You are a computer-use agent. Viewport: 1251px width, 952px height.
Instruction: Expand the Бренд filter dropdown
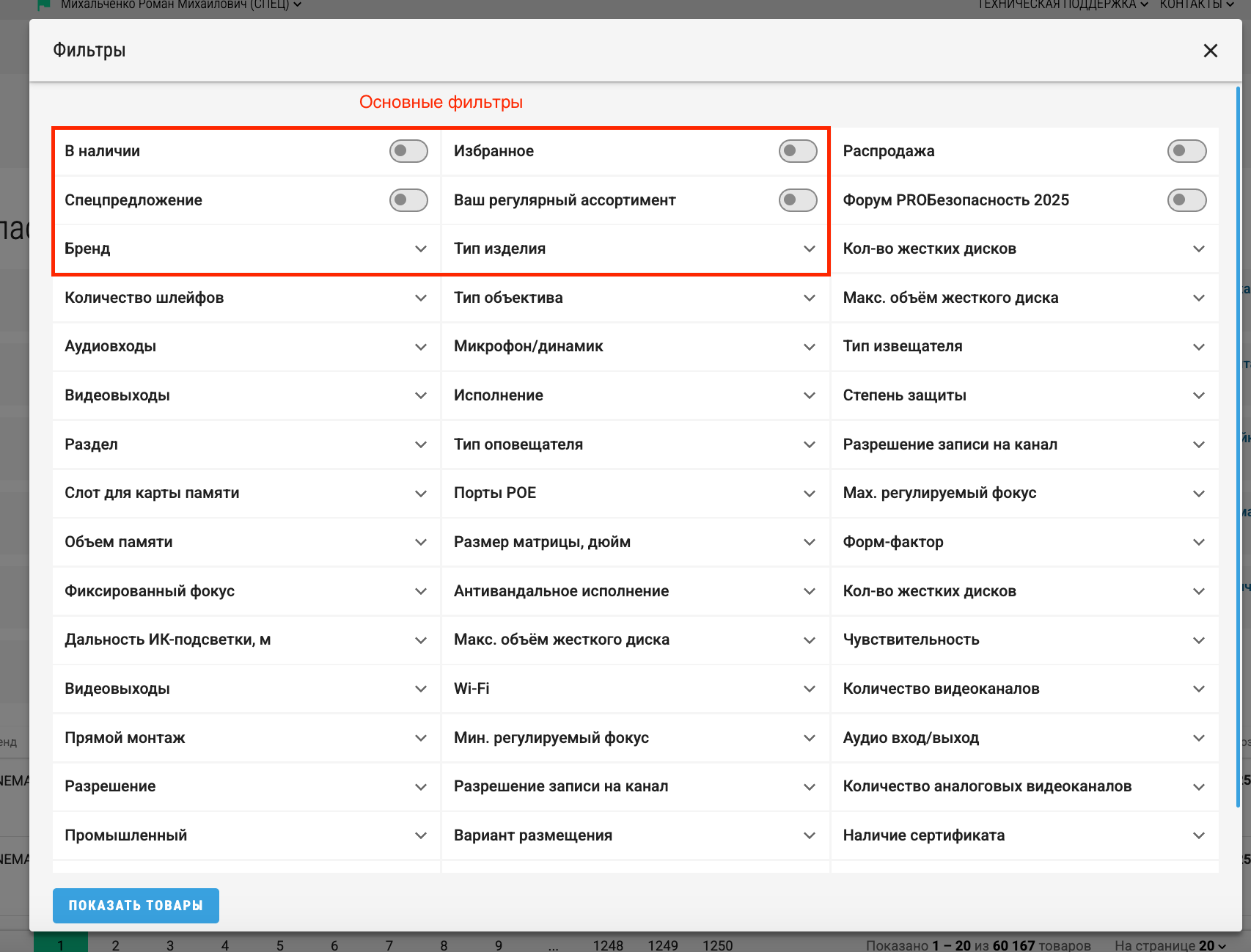click(x=420, y=249)
